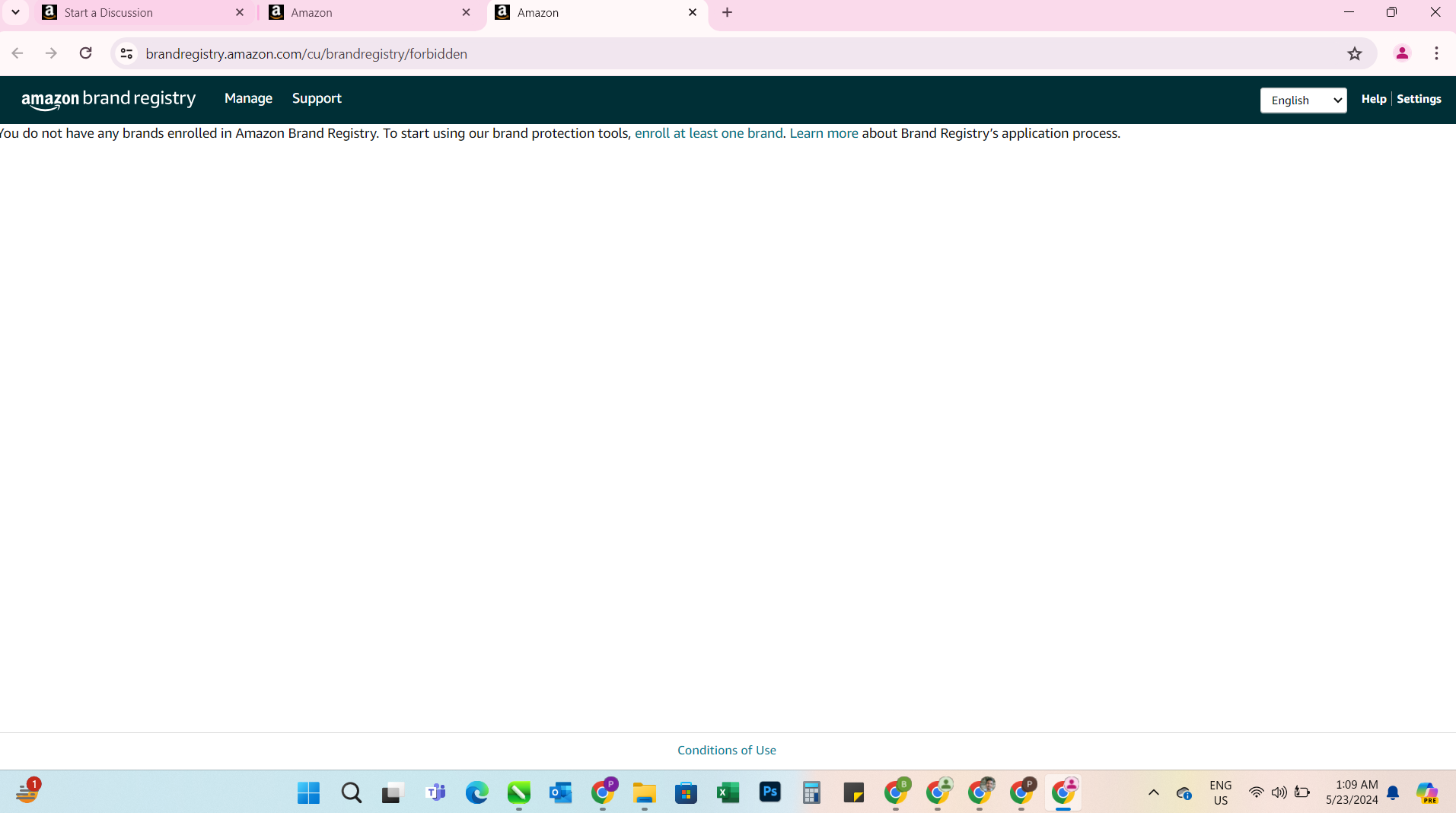
Task: Open the widgets icon with notification badge
Action: [x=27, y=792]
